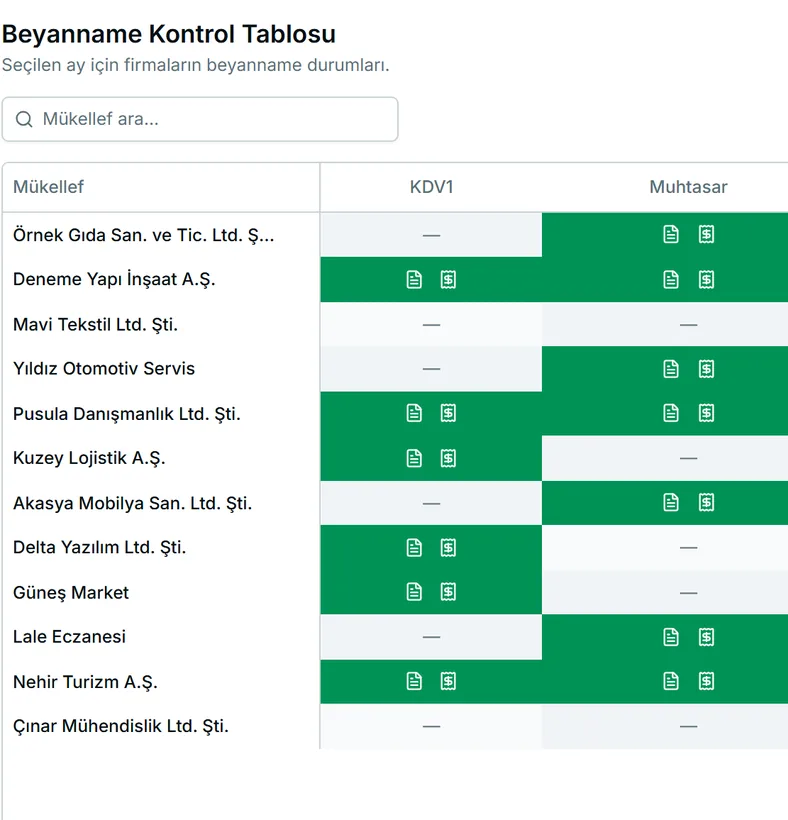
Task: Open Muhtasar document icon for Nehir Turizm
Action: click(x=671, y=681)
